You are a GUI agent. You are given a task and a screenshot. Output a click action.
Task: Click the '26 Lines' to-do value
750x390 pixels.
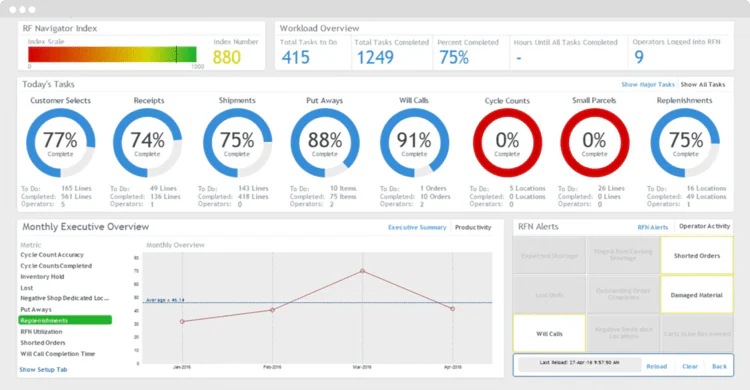(x=611, y=189)
